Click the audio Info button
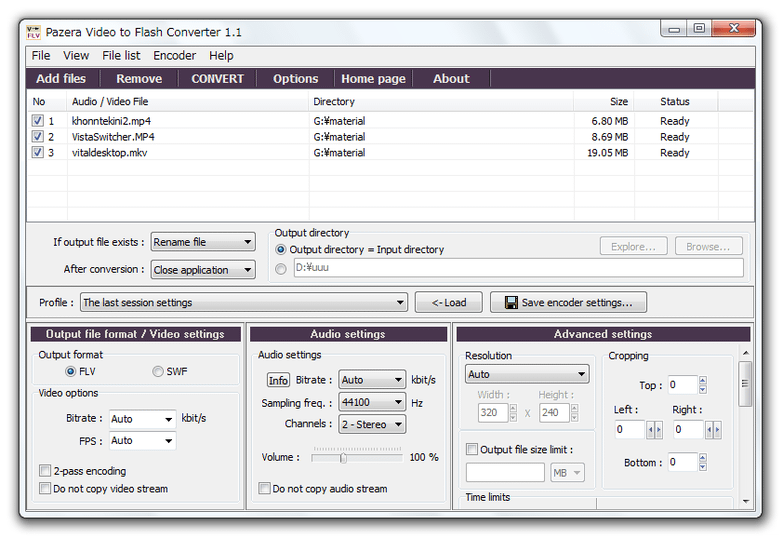 pyautogui.click(x=278, y=380)
